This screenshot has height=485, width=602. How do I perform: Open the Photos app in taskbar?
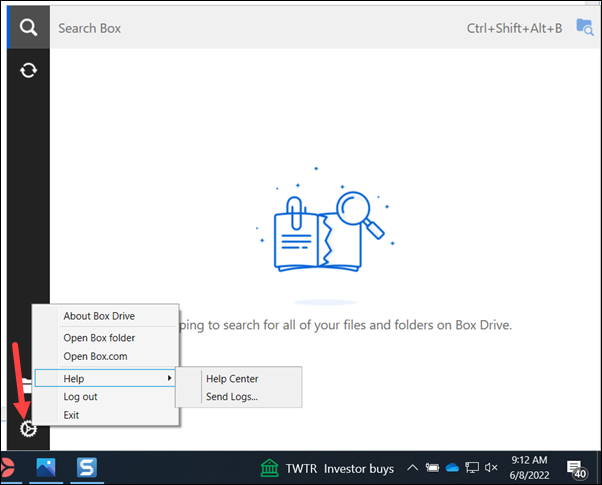coord(46,468)
